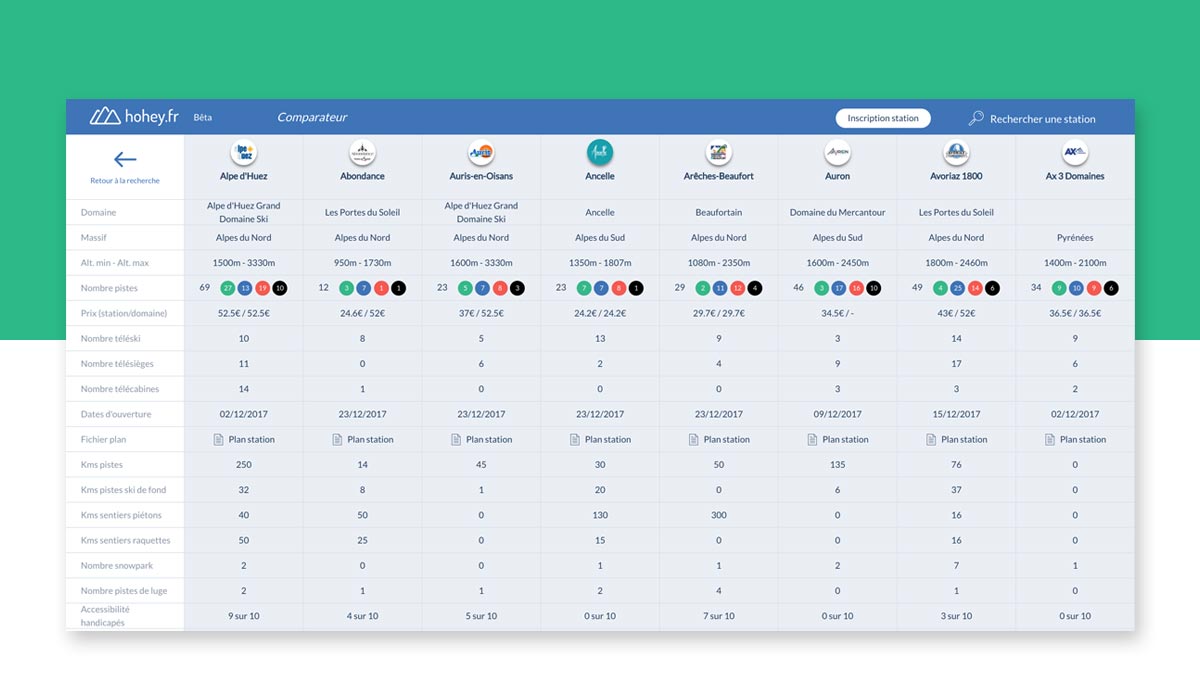Click the 250 Kms pistes value
1200x680 pixels.
[x=243, y=465]
